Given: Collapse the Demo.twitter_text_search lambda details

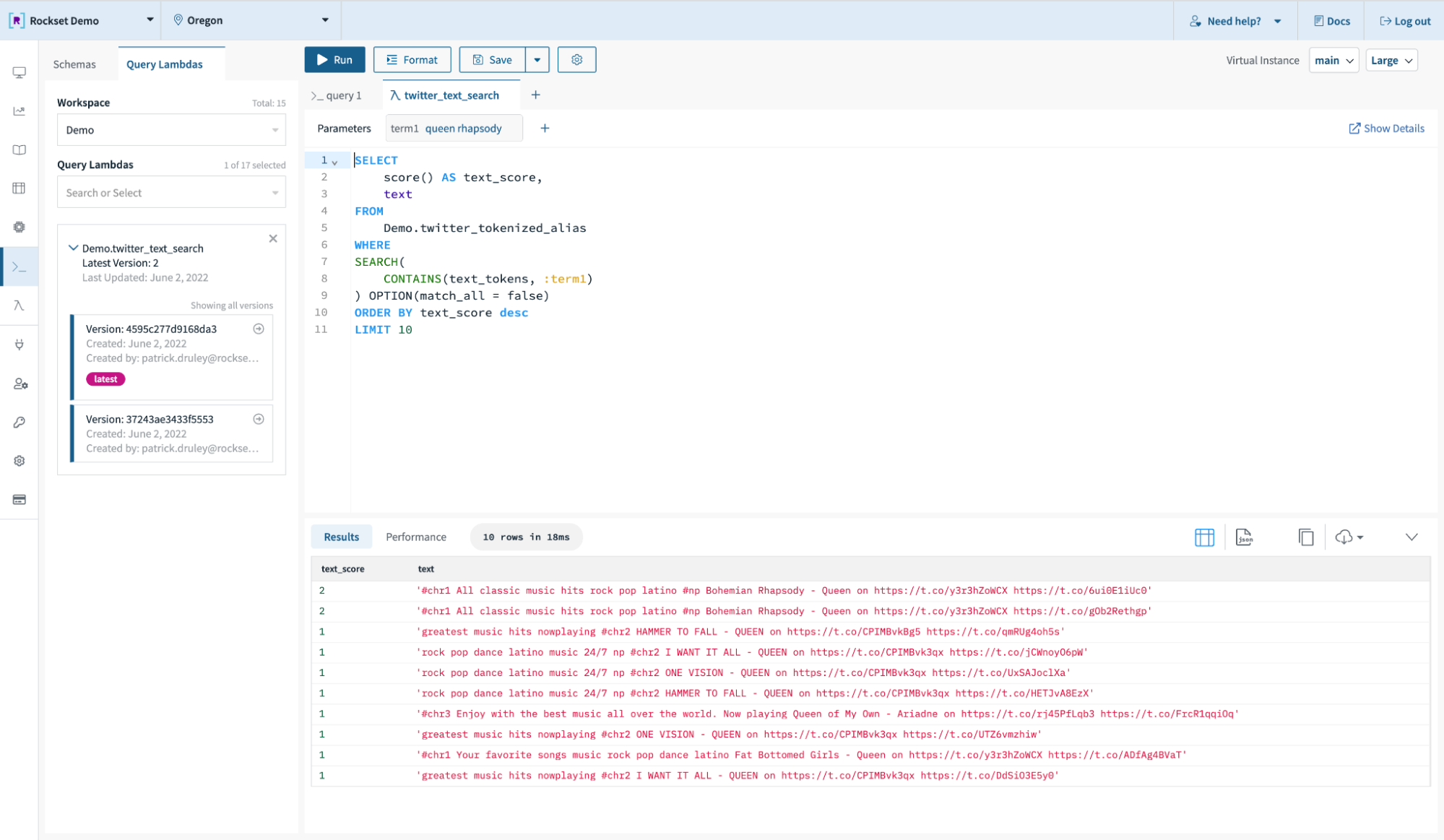Looking at the screenshot, I should point(73,248).
